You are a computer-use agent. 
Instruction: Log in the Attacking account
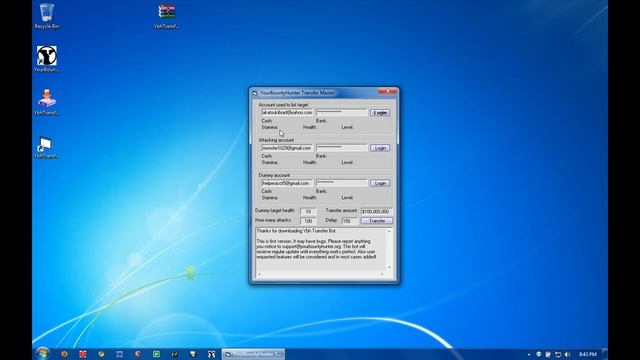[x=380, y=148]
